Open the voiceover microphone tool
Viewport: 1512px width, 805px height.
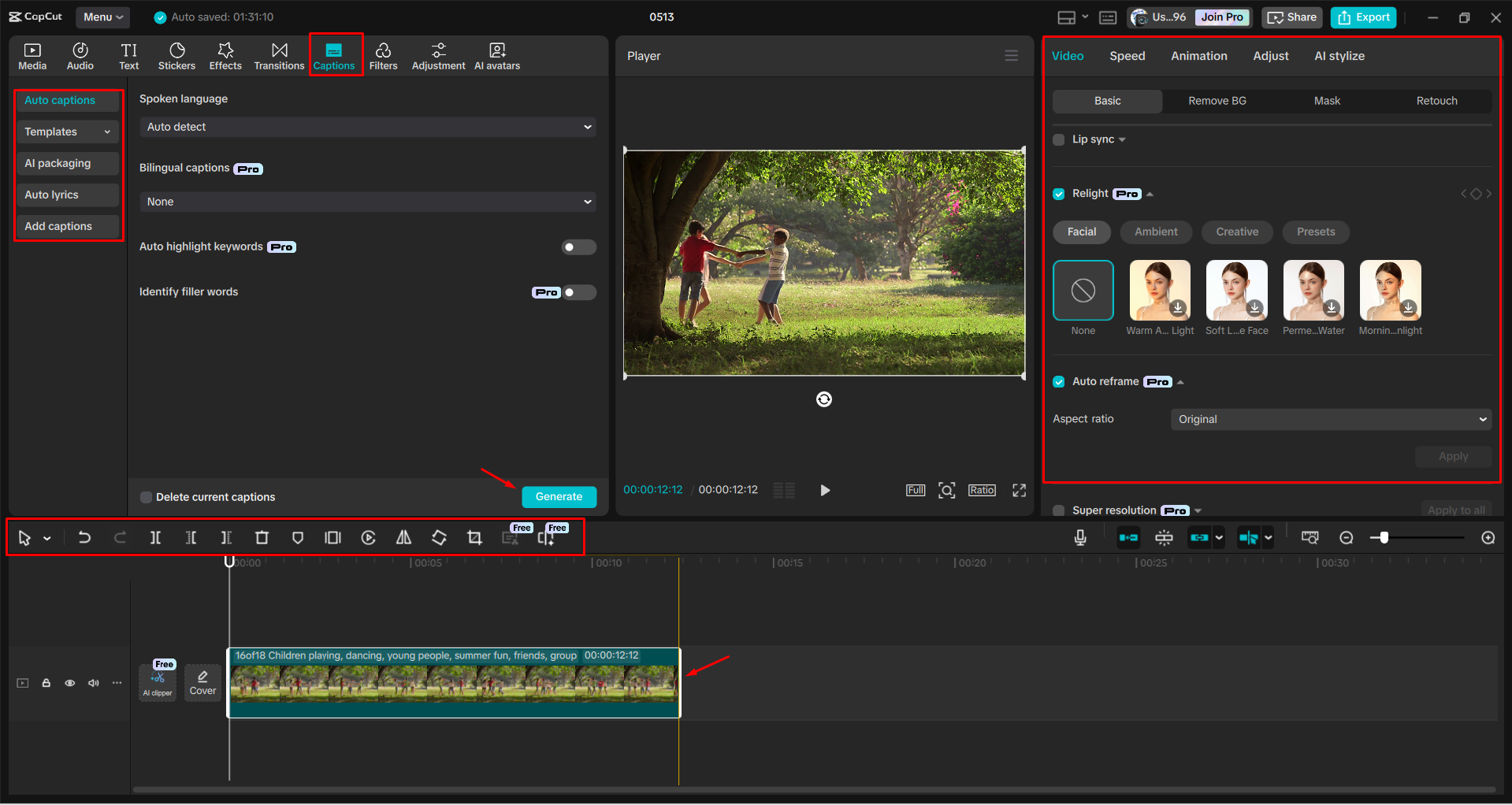point(1079,537)
